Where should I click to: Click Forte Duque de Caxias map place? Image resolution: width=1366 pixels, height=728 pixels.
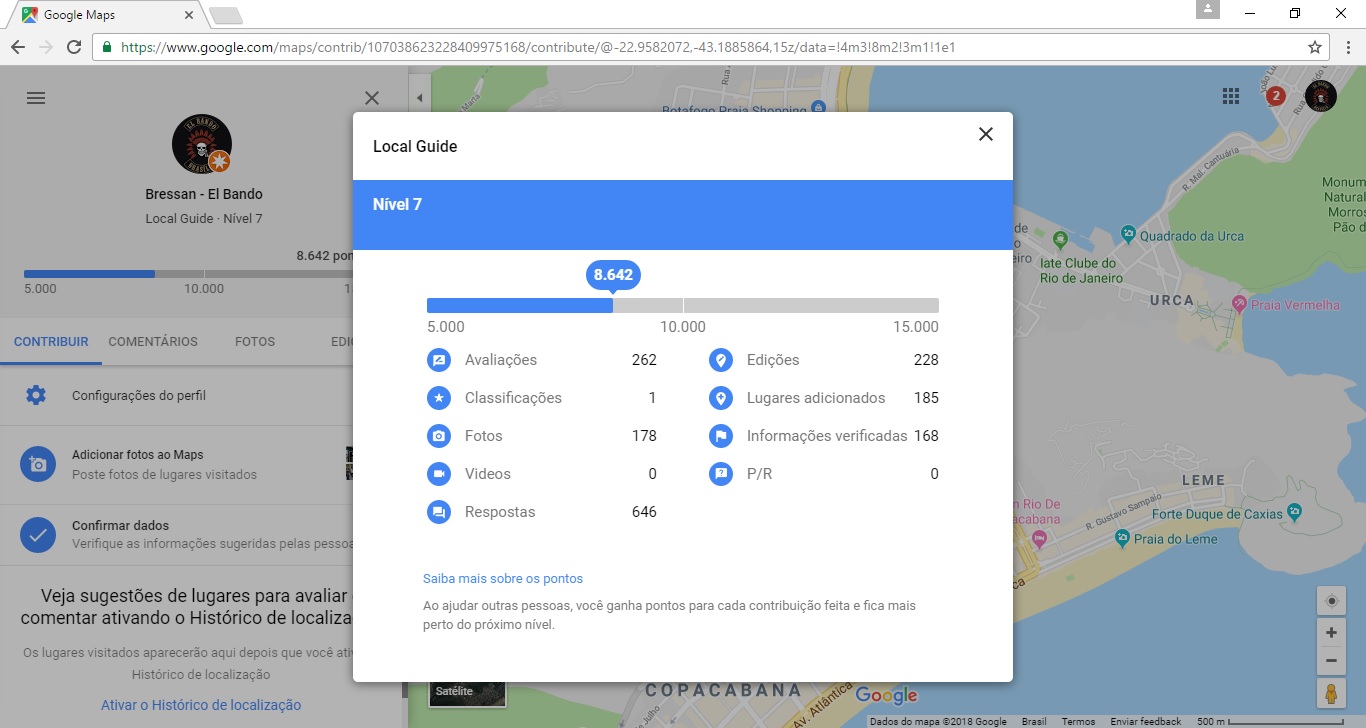[1228, 514]
